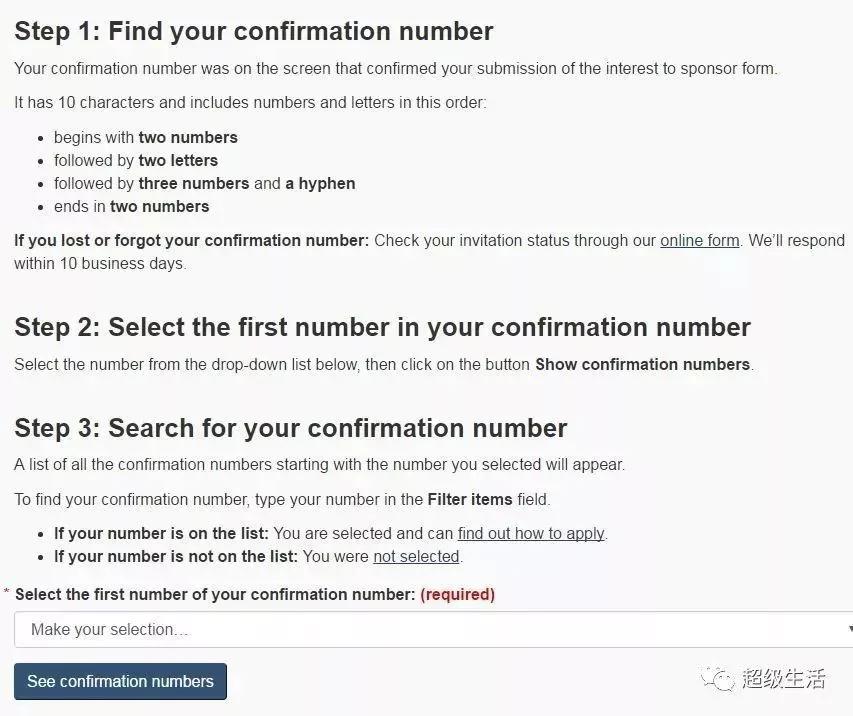Open the "Make your selection…" dropdown
Image resolution: width=853 pixels, height=716 pixels.
tap(434, 629)
